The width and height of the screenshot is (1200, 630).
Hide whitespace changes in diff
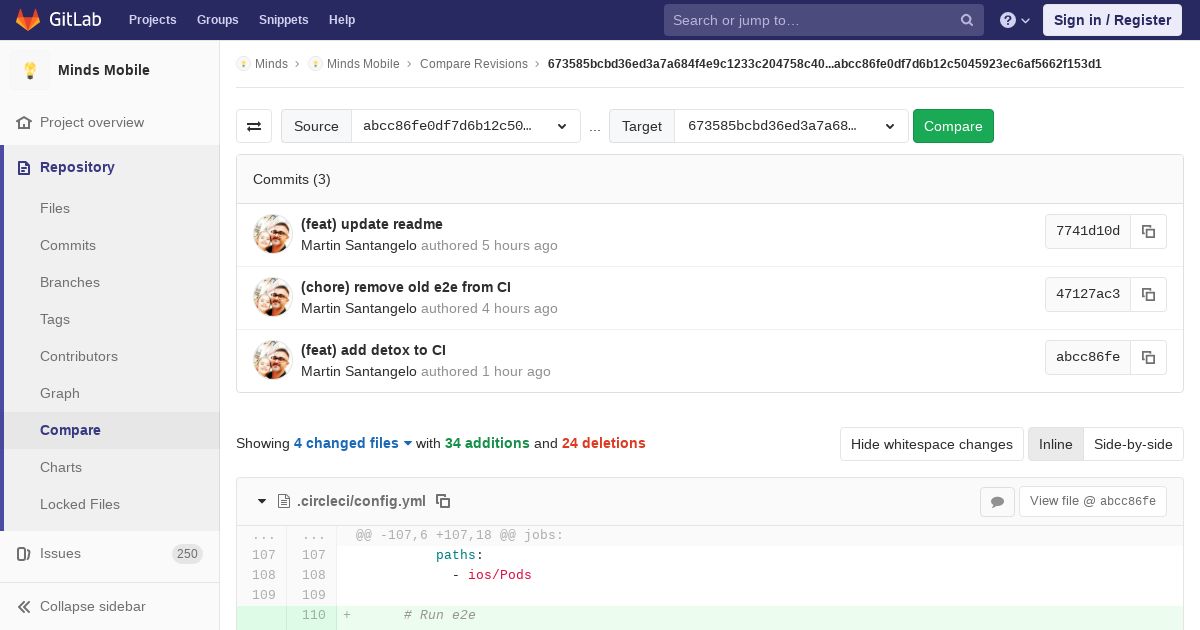coord(931,444)
